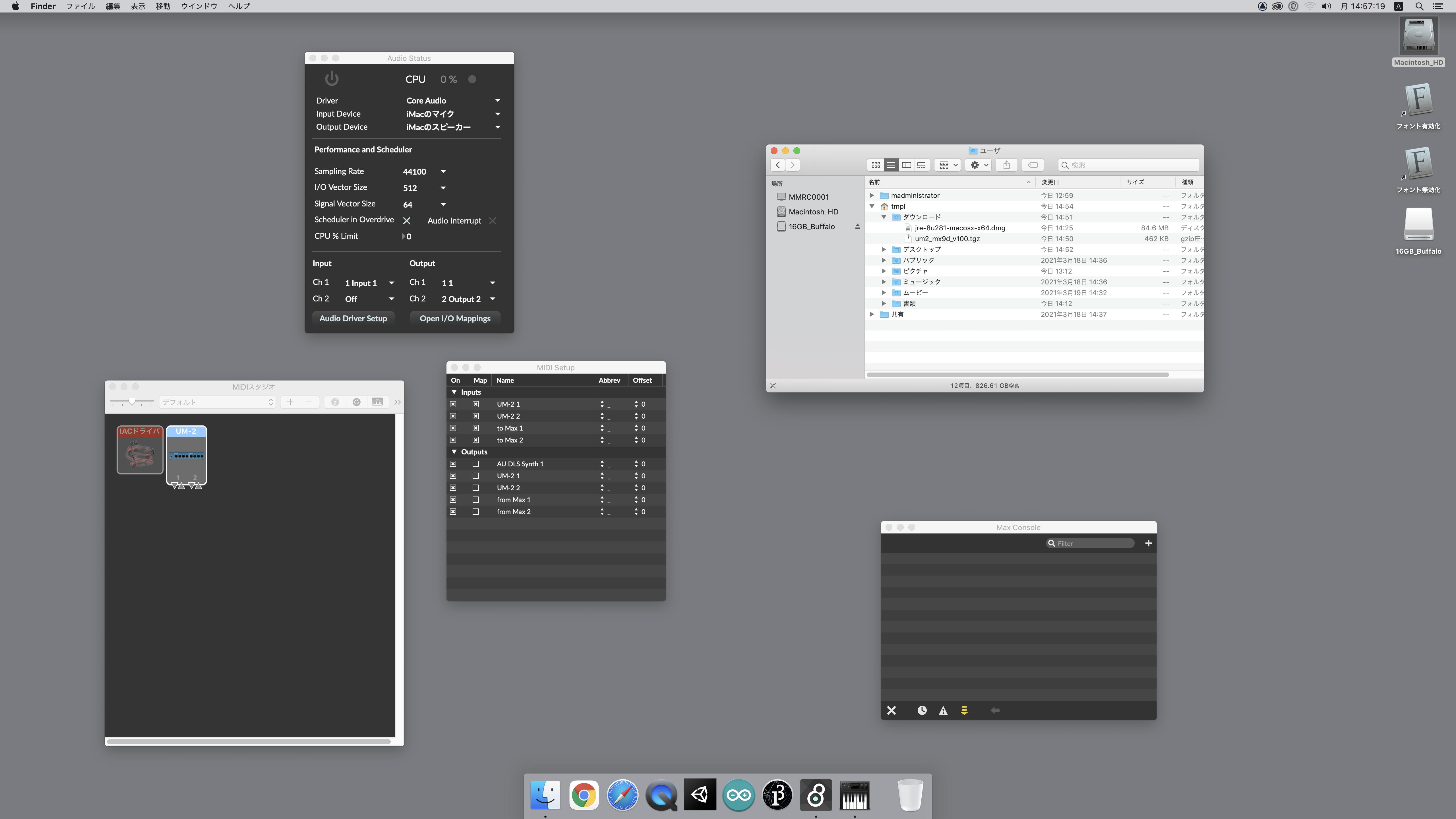Image resolution: width=1456 pixels, height=819 pixels.
Task: Clear the Max Console with the X icon
Action: click(x=891, y=710)
